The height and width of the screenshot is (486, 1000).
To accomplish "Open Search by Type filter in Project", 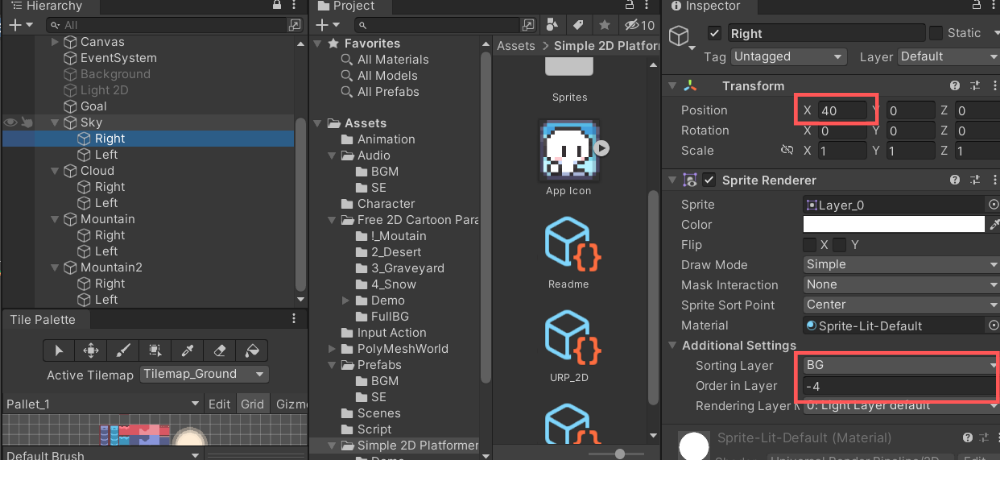I will point(553,24).
